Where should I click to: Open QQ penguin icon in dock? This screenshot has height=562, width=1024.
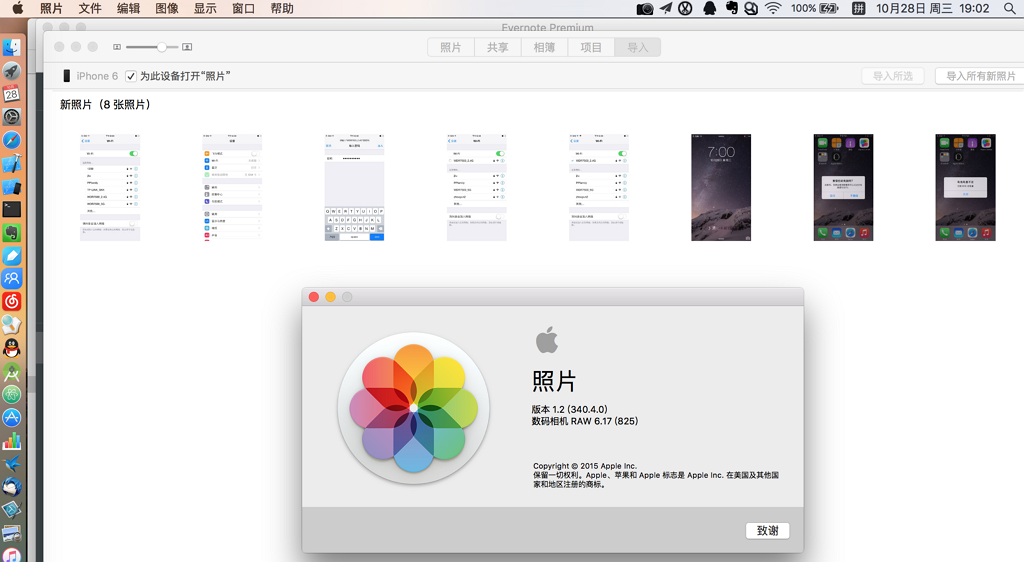[x=12, y=348]
